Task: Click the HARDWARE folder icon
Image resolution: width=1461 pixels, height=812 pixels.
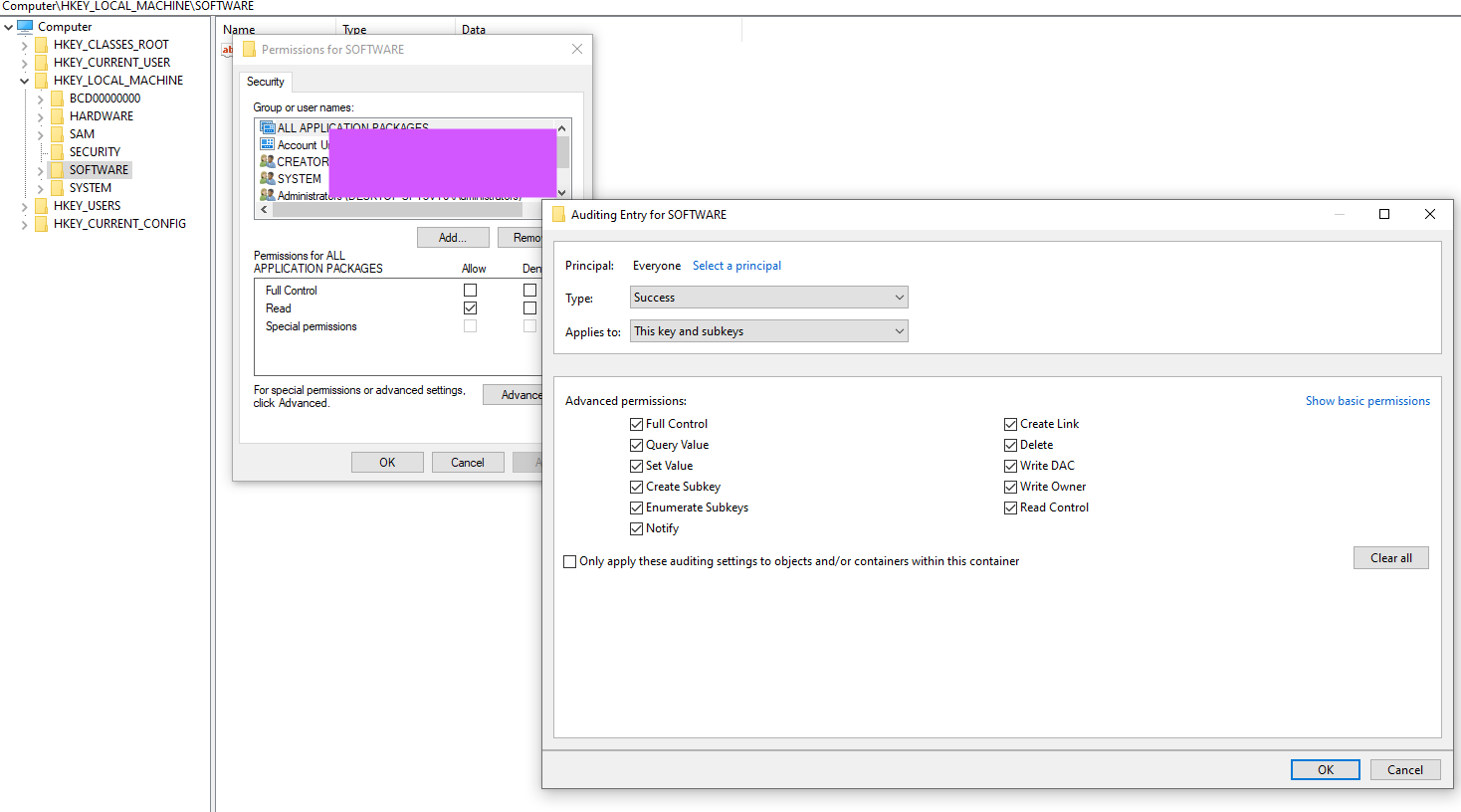Action: [x=58, y=116]
